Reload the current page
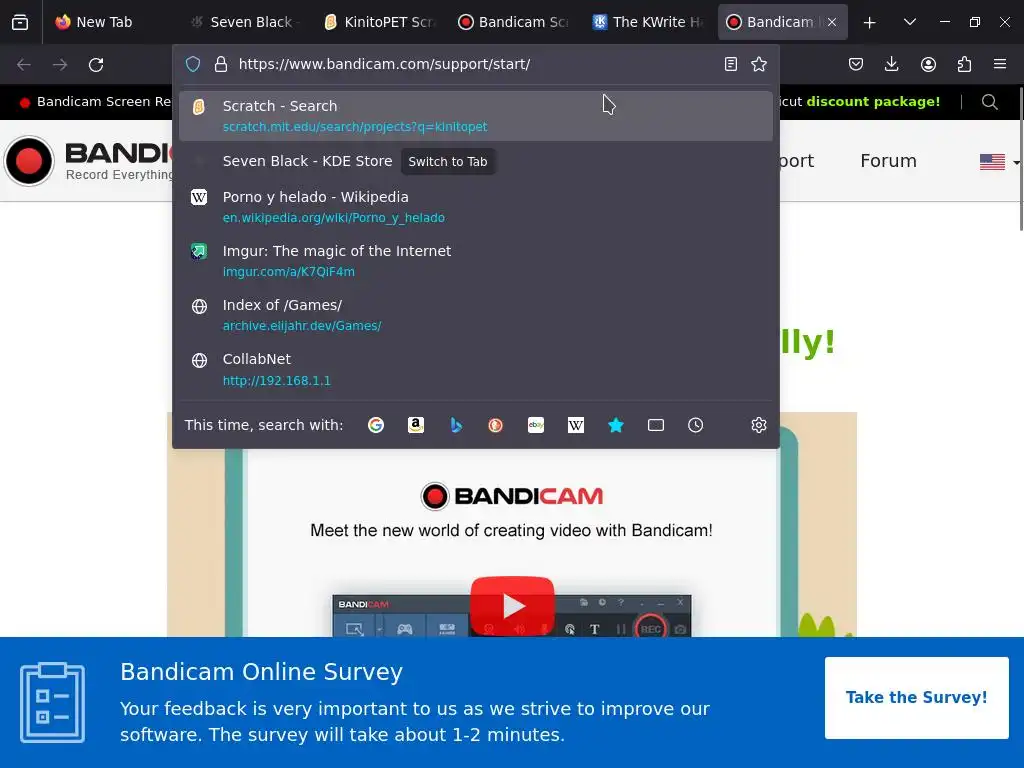The height and width of the screenshot is (768, 1024). [x=96, y=65]
